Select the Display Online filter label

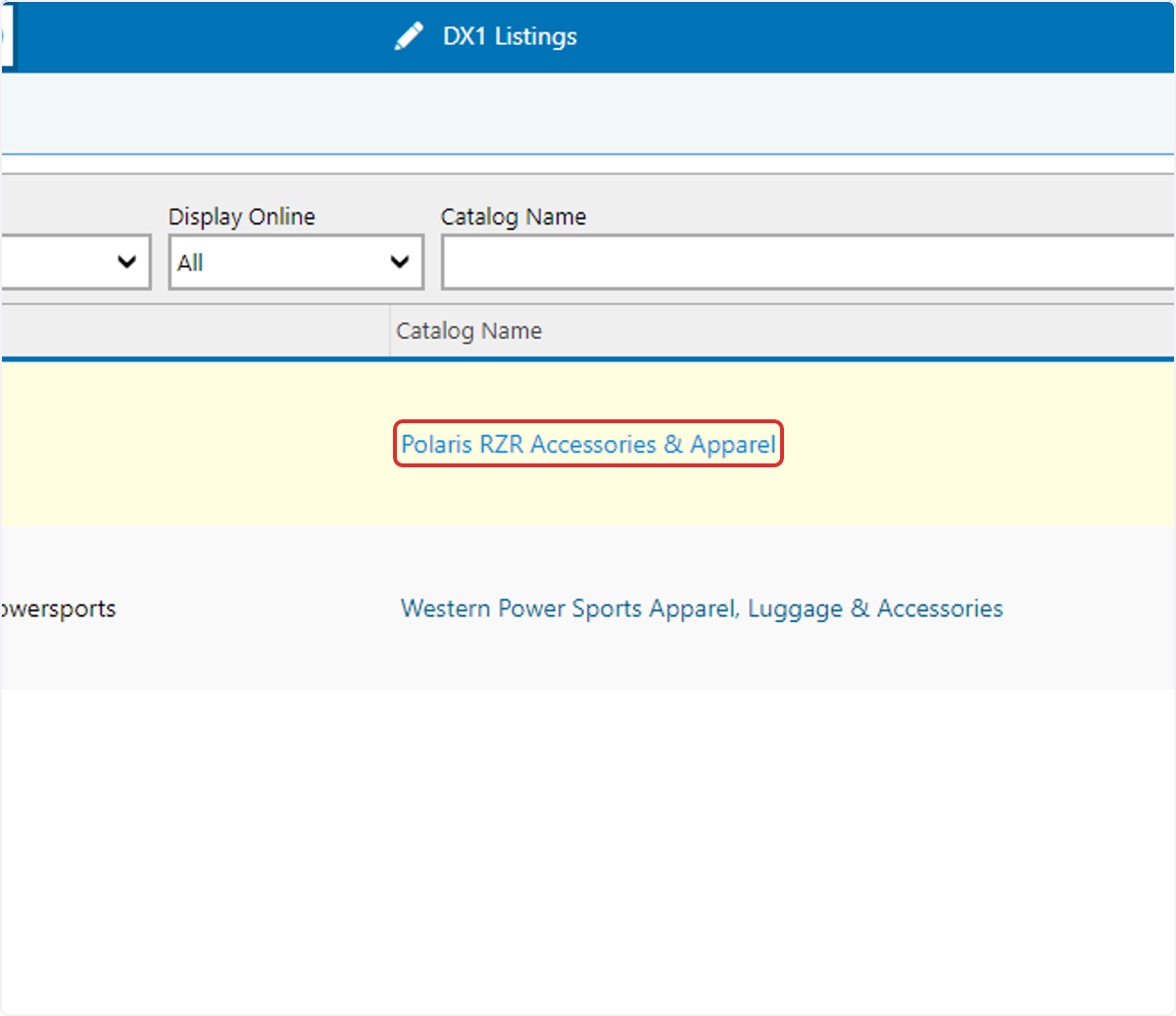point(242,217)
